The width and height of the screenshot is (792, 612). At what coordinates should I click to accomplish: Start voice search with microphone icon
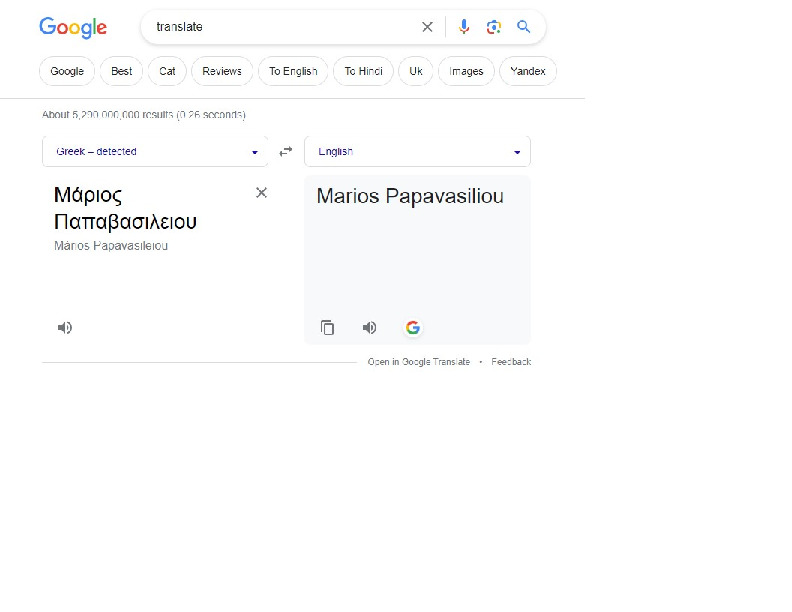(463, 27)
